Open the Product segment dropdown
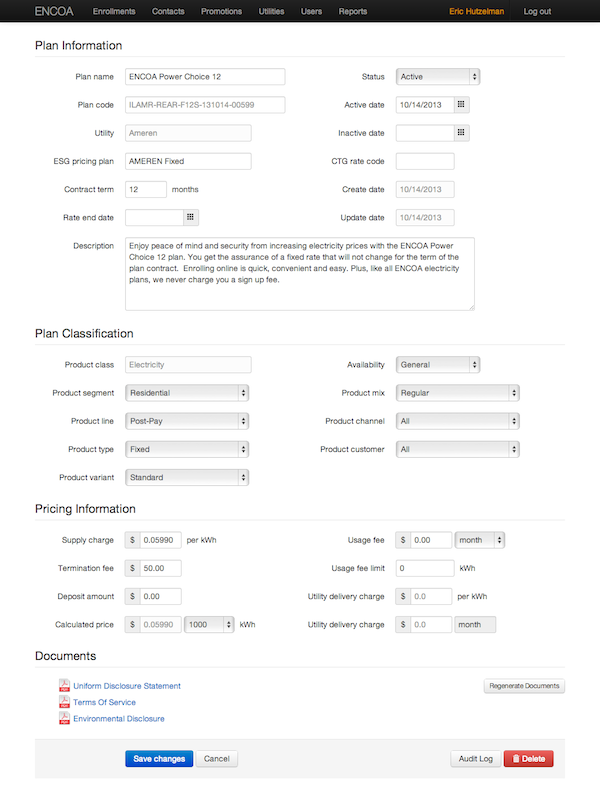Image resolution: width=600 pixels, height=801 pixels. tap(187, 393)
